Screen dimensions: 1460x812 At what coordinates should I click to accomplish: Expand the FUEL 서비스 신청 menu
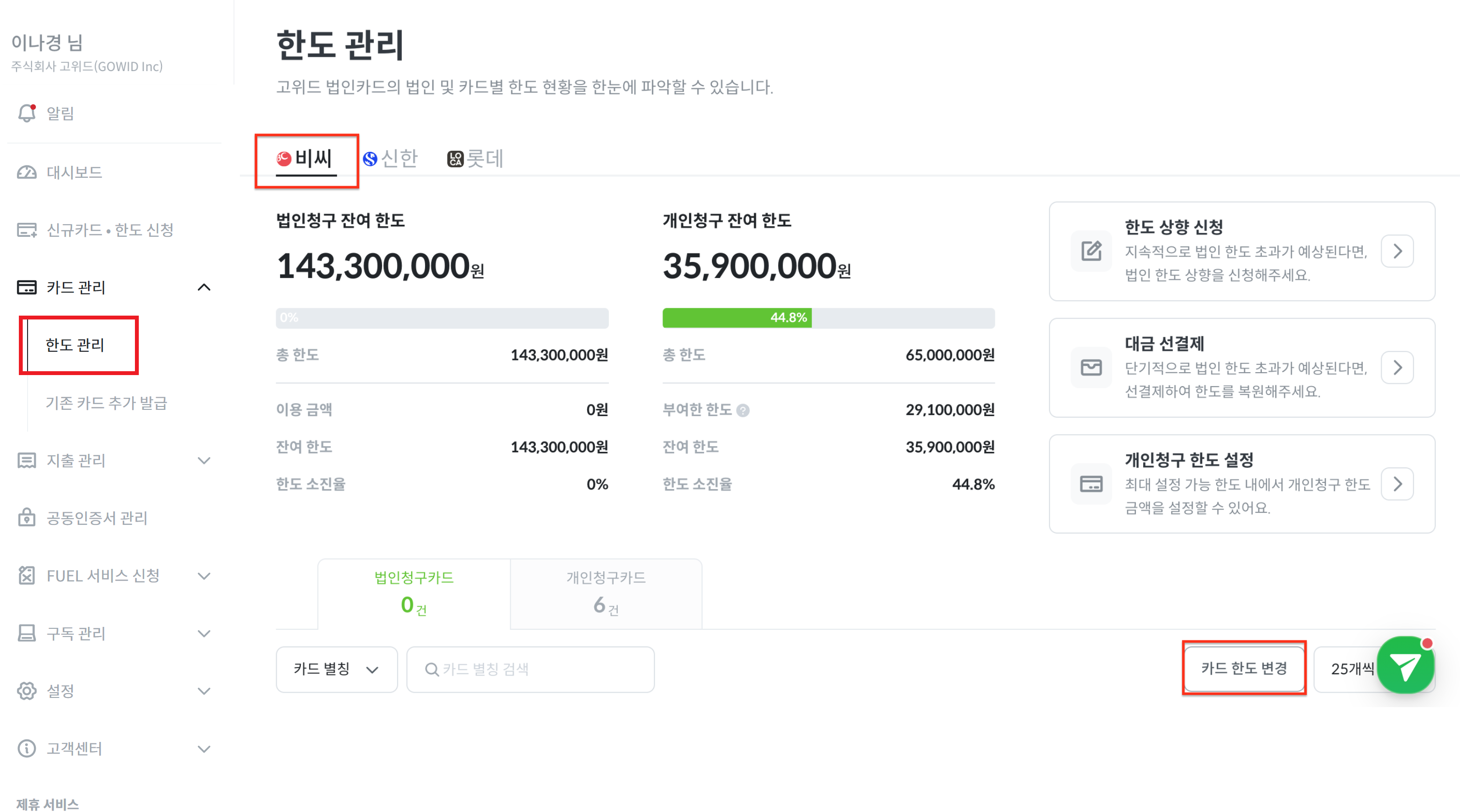[204, 576]
